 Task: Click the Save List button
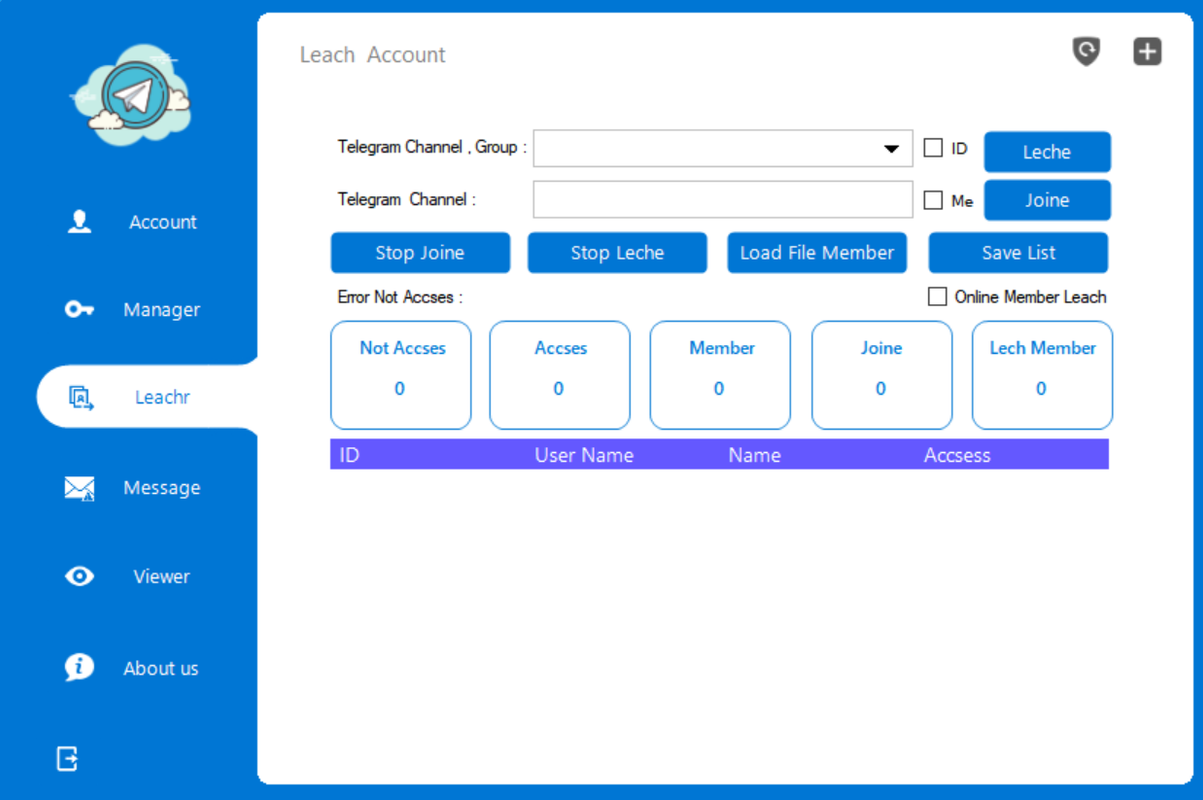pos(1018,253)
